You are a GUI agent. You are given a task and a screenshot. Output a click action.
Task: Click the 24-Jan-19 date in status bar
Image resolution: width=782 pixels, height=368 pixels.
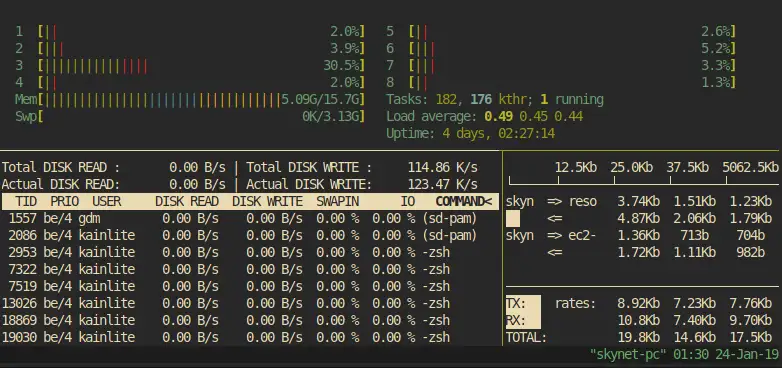pos(747,355)
